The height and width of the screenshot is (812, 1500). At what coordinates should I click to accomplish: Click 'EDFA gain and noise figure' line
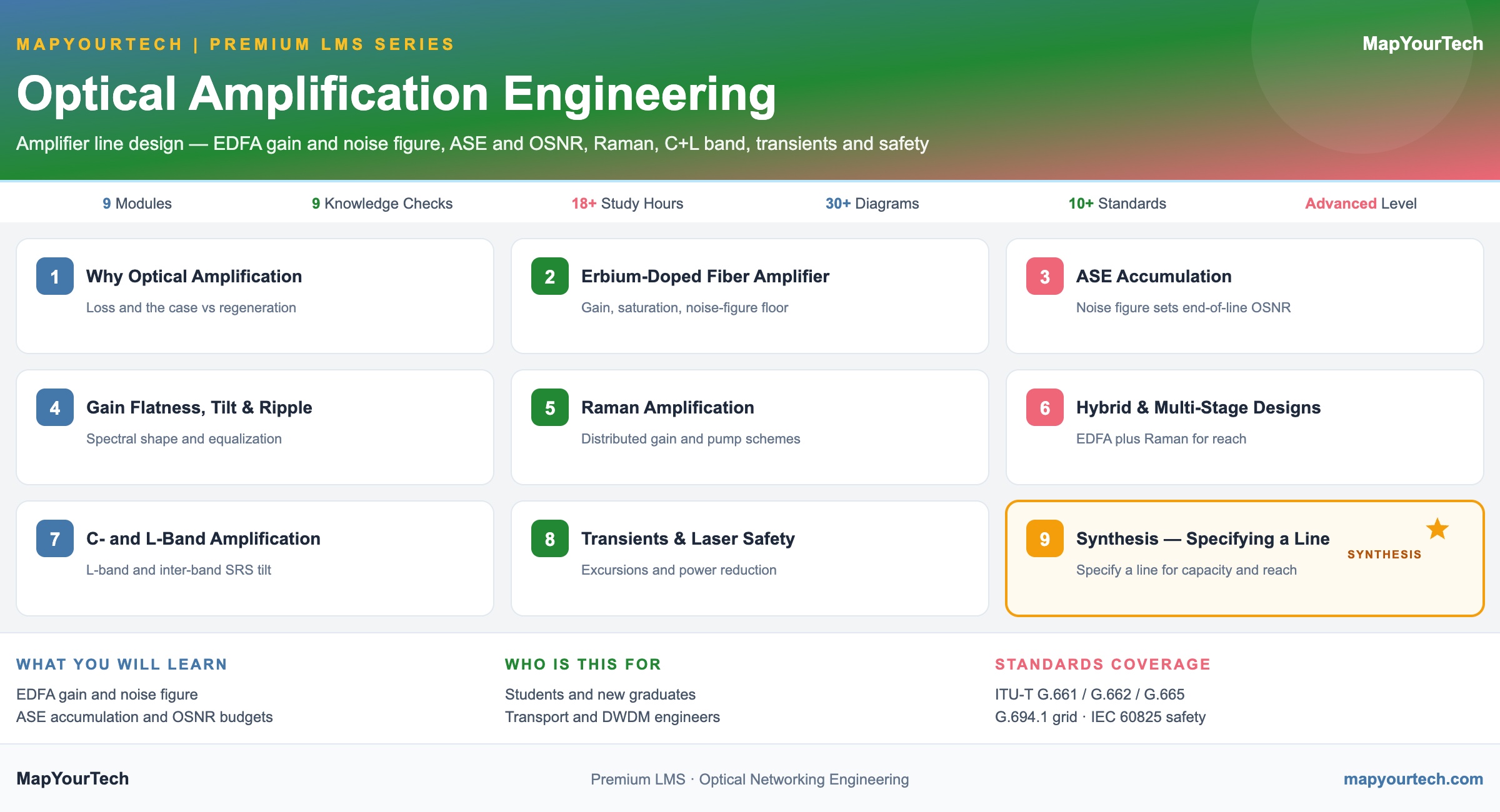pyautogui.click(x=107, y=695)
